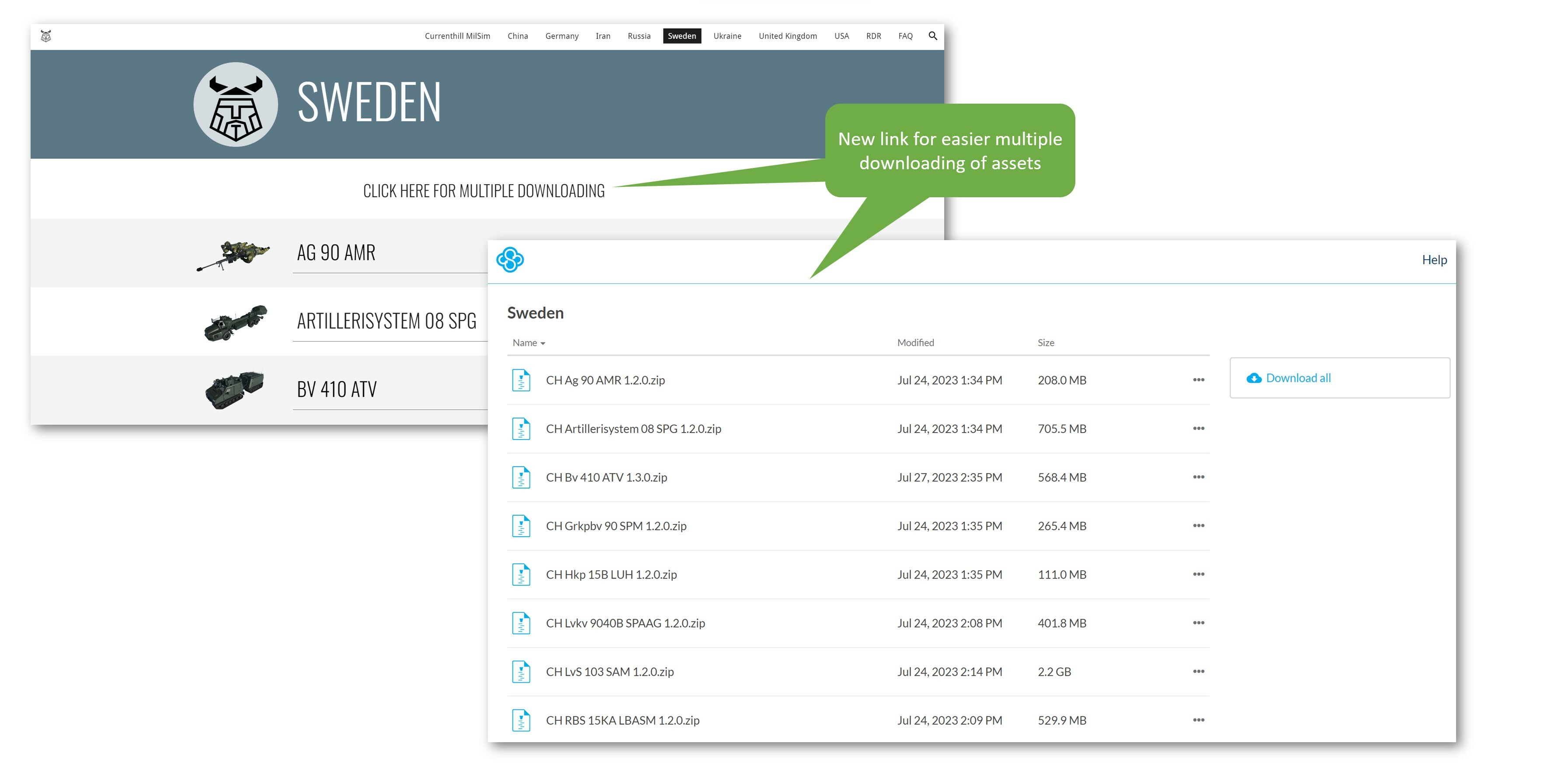Sort file list by Name column
1568x782 pixels.
tap(528, 343)
